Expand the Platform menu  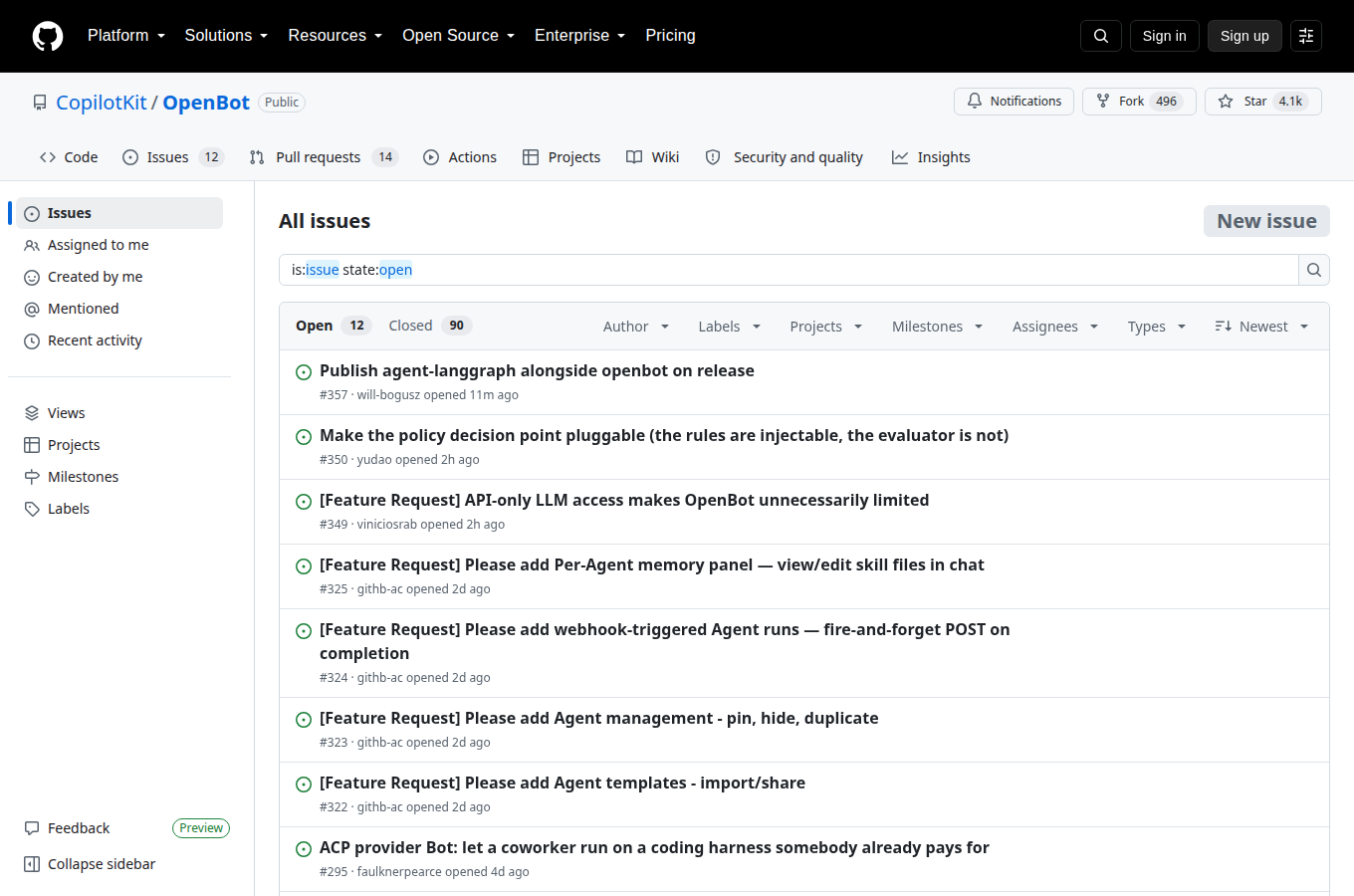pos(126,36)
